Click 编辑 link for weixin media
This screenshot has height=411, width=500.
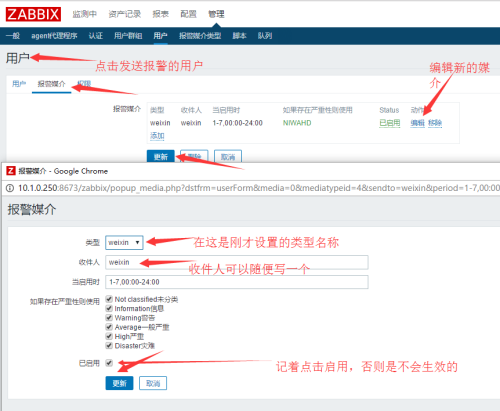pos(417,123)
